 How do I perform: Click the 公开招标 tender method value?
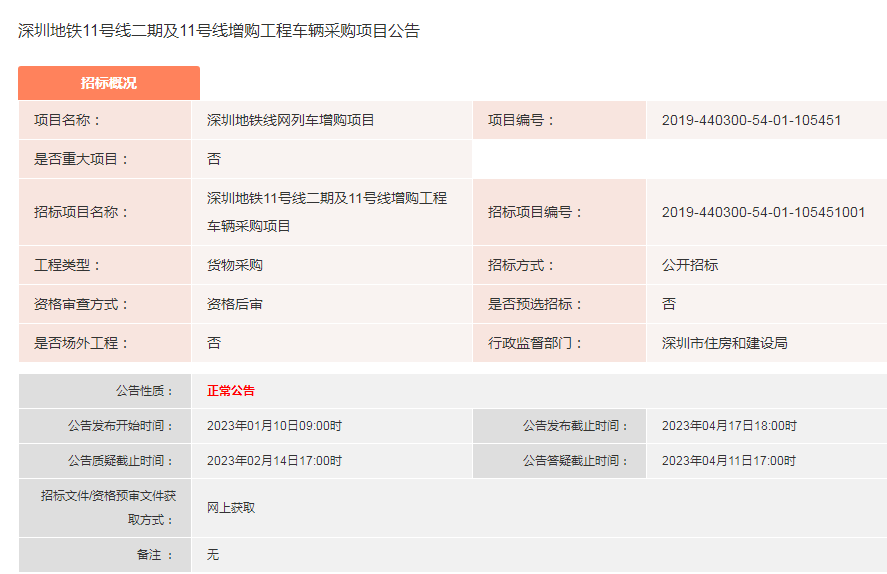[x=689, y=265]
